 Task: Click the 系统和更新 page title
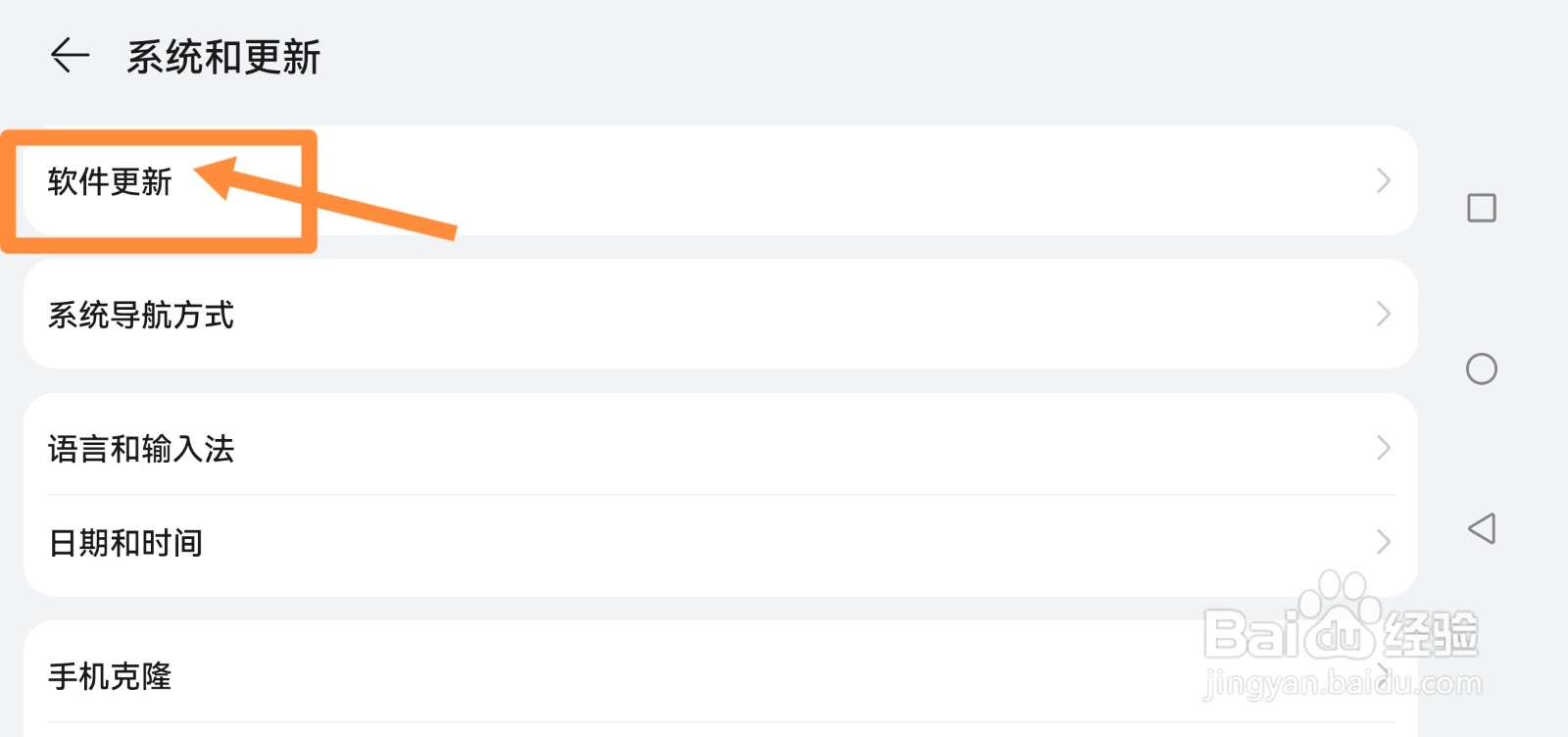[x=223, y=57]
